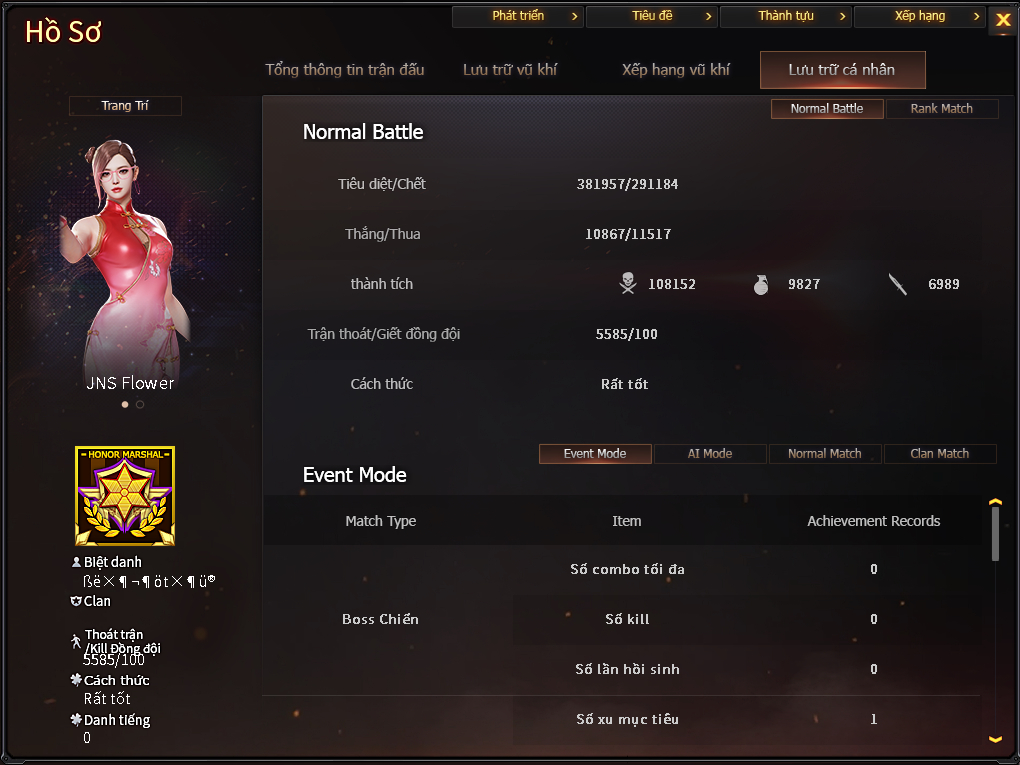Click the skull headshot kills icon

click(x=628, y=284)
